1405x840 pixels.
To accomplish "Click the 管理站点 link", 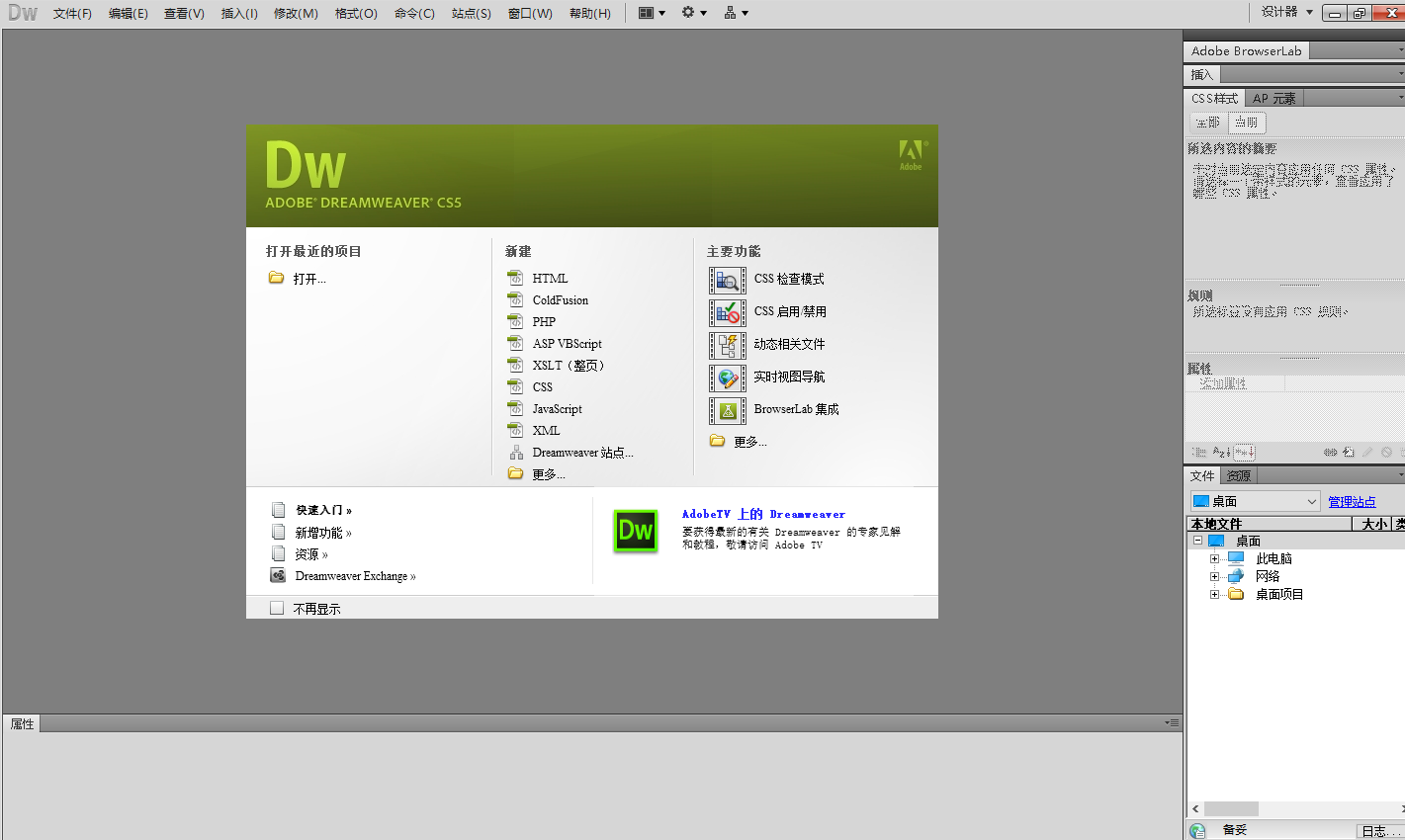I will [1352, 501].
